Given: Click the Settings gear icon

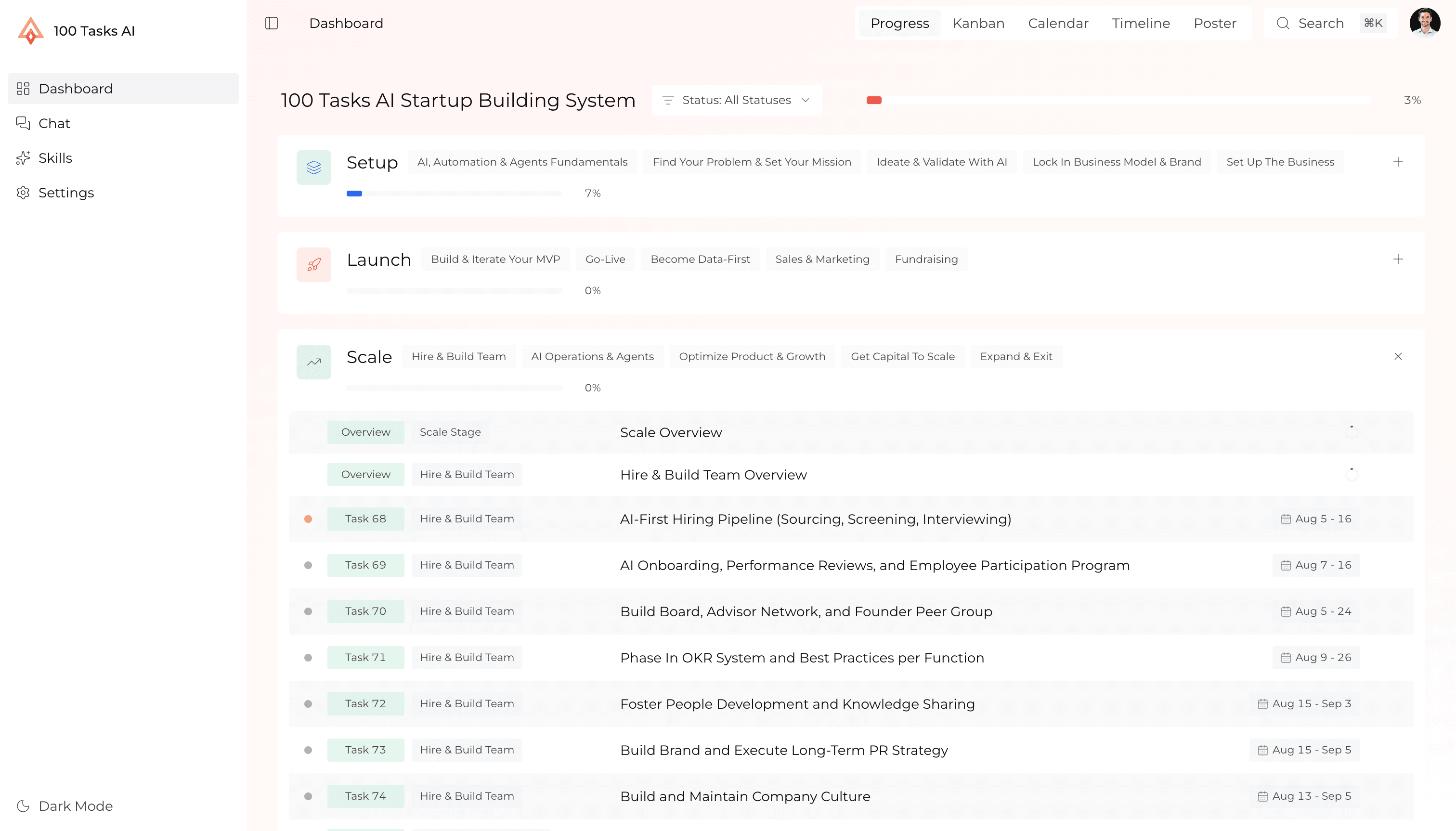Looking at the screenshot, I should click(x=23, y=193).
